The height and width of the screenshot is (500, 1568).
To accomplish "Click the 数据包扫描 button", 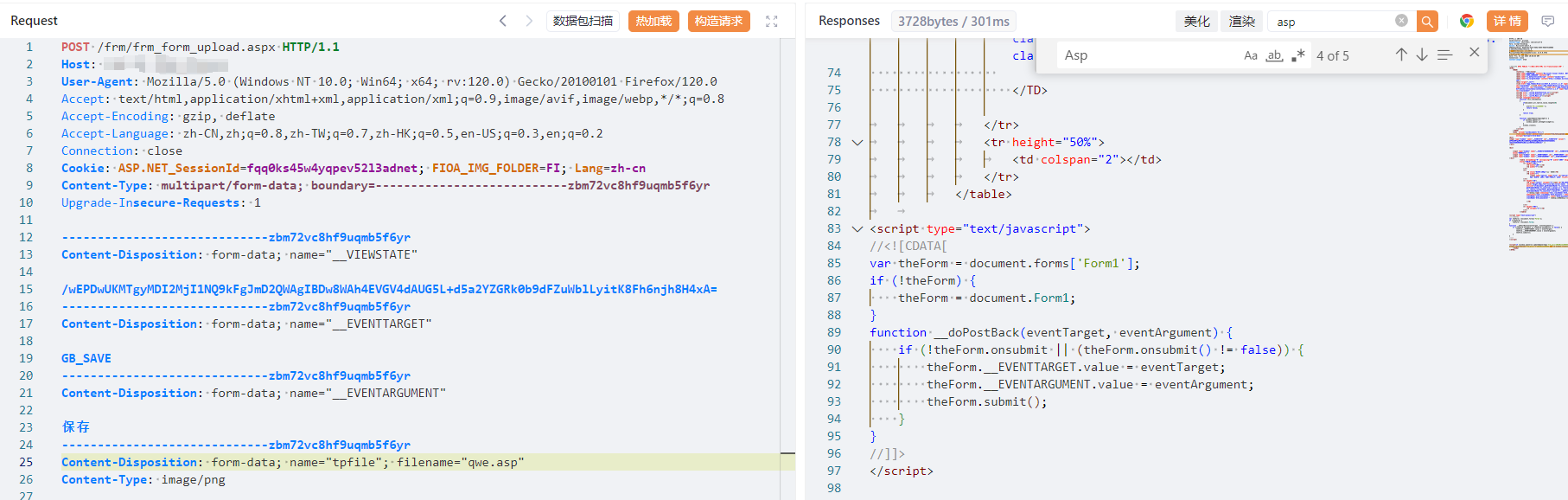I will pyautogui.click(x=583, y=22).
